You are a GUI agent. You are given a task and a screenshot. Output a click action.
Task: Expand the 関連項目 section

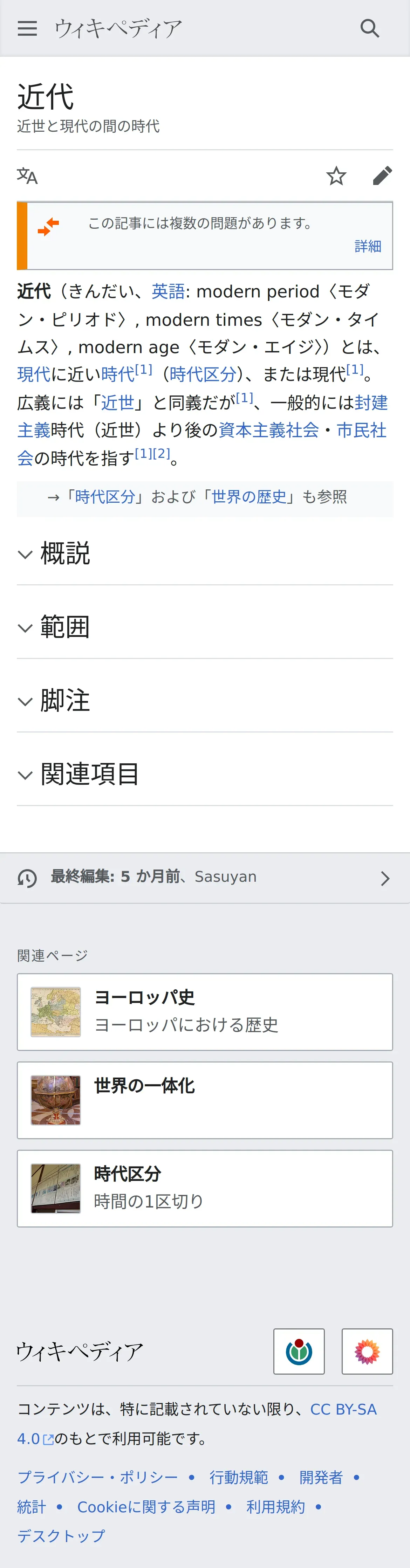coord(90,774)
